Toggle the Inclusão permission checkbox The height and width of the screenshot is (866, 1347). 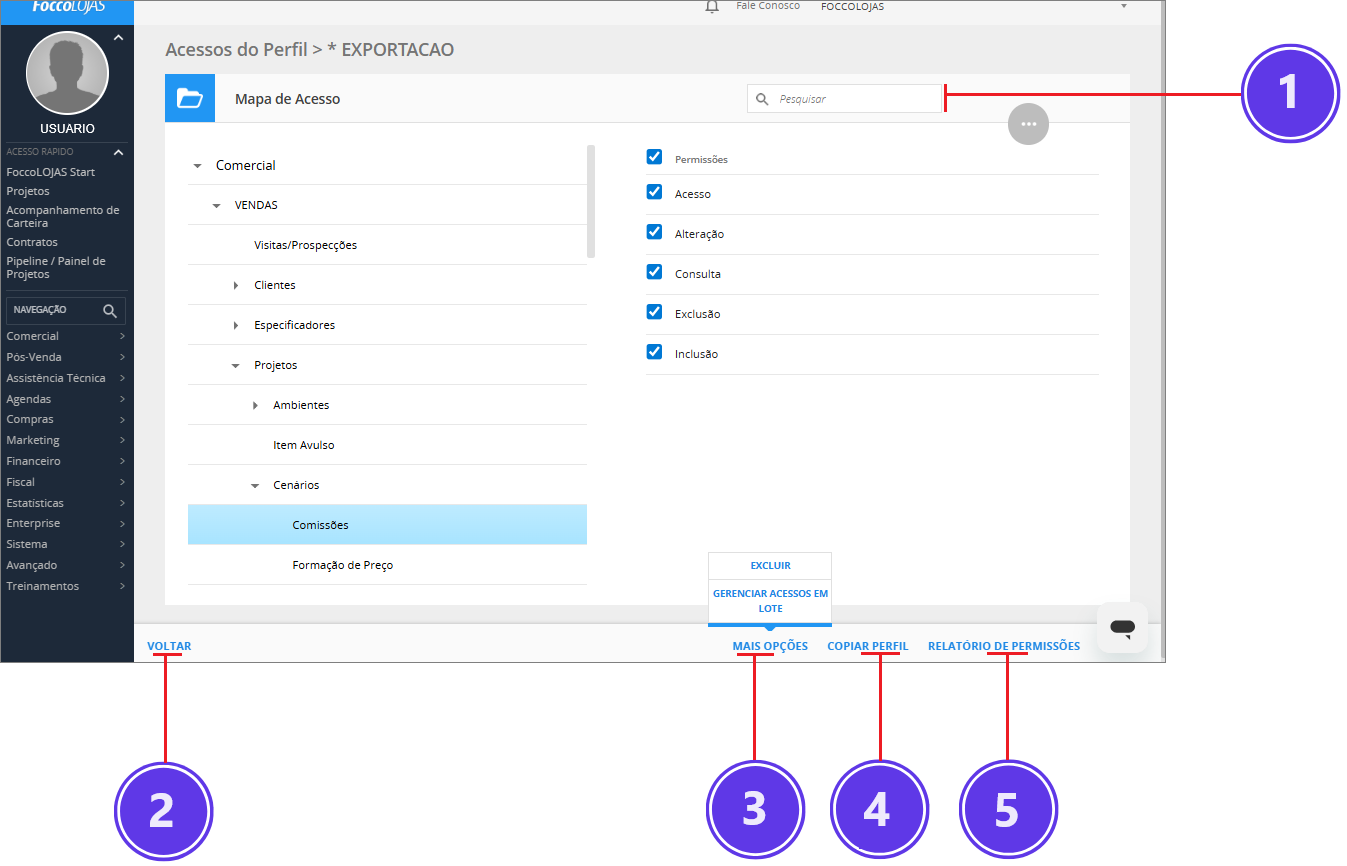click(655, 352)
